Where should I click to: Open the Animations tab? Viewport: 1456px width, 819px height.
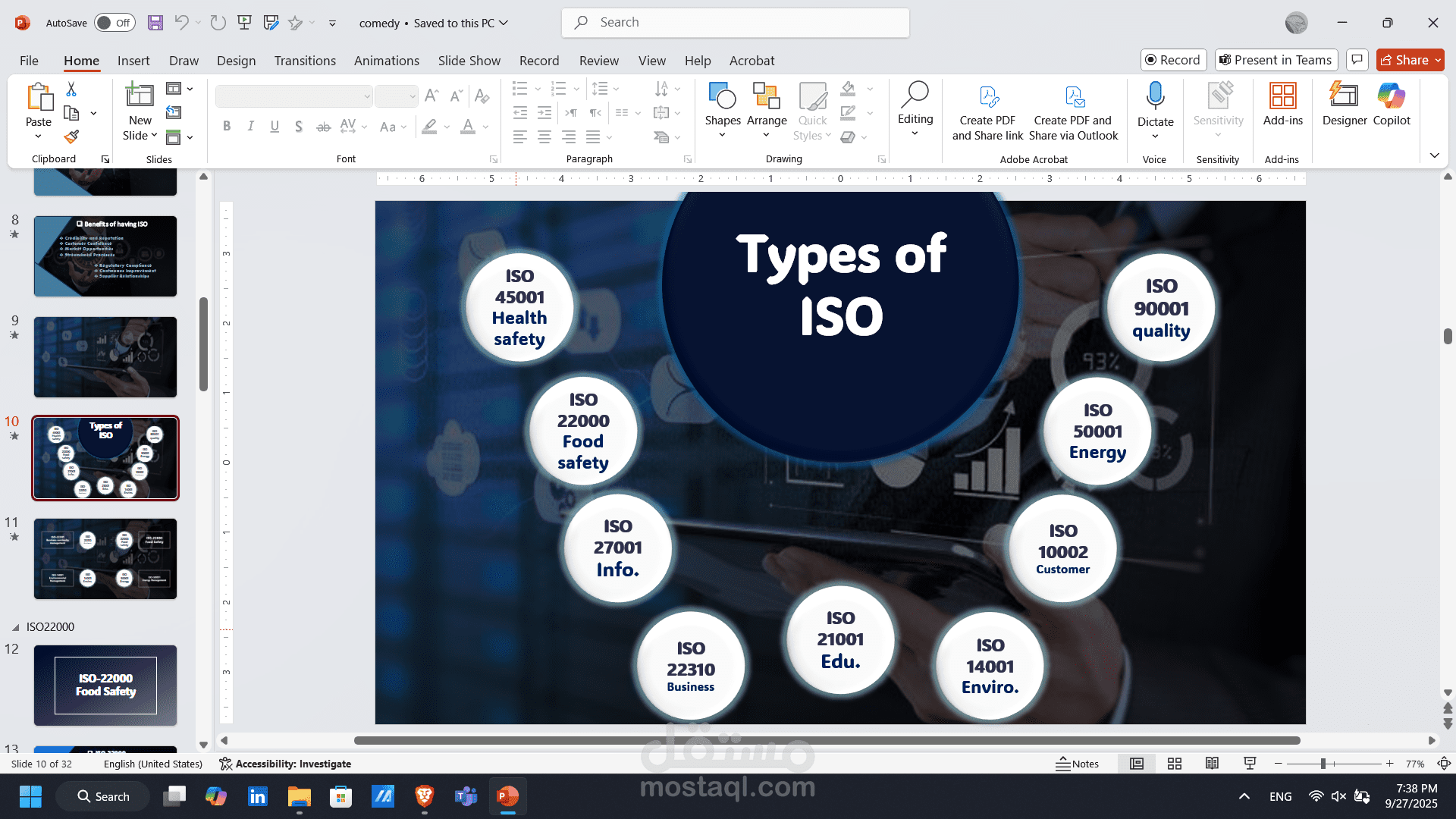click(387, 61)
